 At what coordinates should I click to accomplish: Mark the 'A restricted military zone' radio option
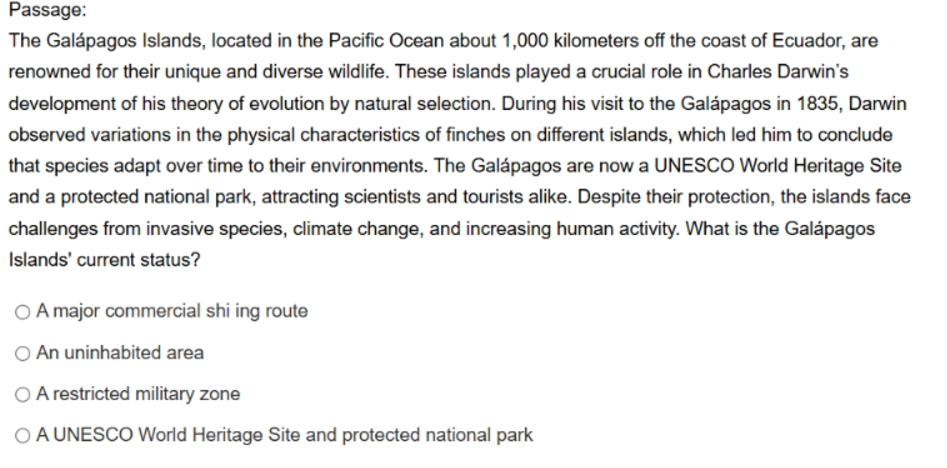[x=22, y=395]
